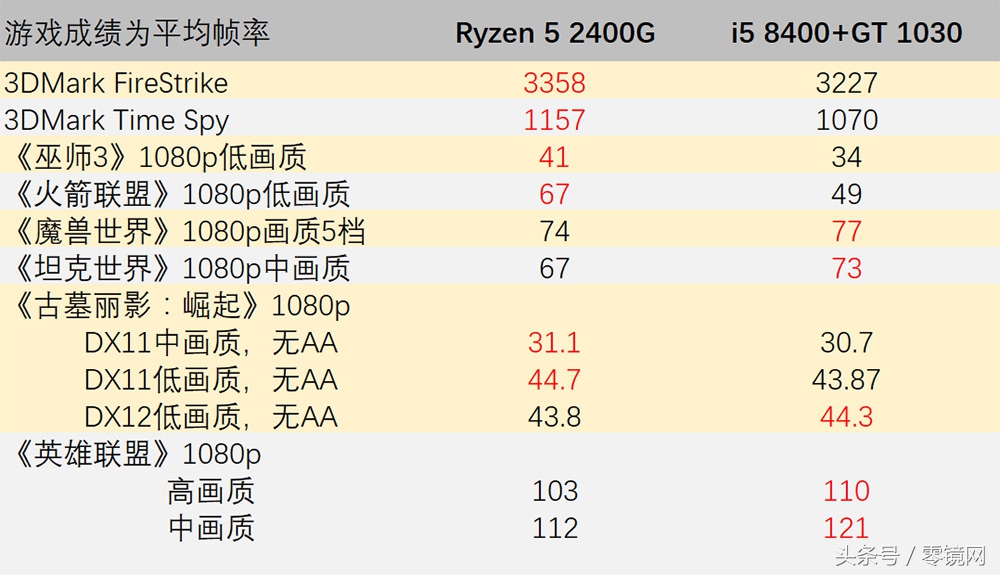Select the '《古墓丽影：崛起》1080p' heading
1000x575 pixels.
pos(182,306)
